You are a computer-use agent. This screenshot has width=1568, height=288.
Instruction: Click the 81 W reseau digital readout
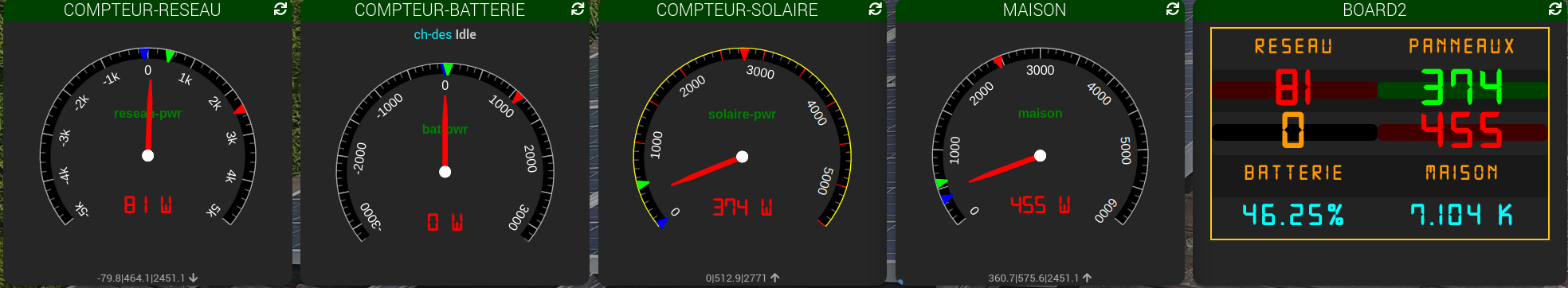(x=147, y=205)
